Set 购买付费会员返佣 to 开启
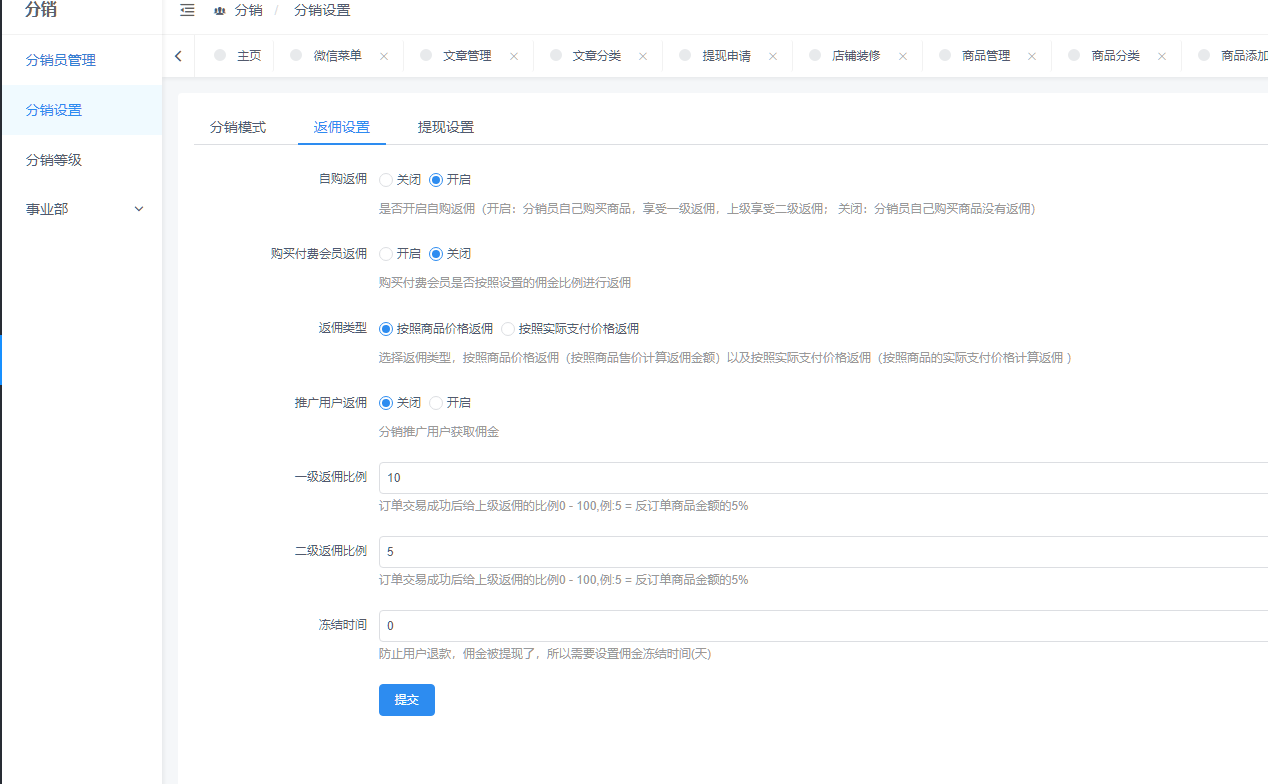The height and width of the screenshot is (784, 1268). [x=386, y=254]
